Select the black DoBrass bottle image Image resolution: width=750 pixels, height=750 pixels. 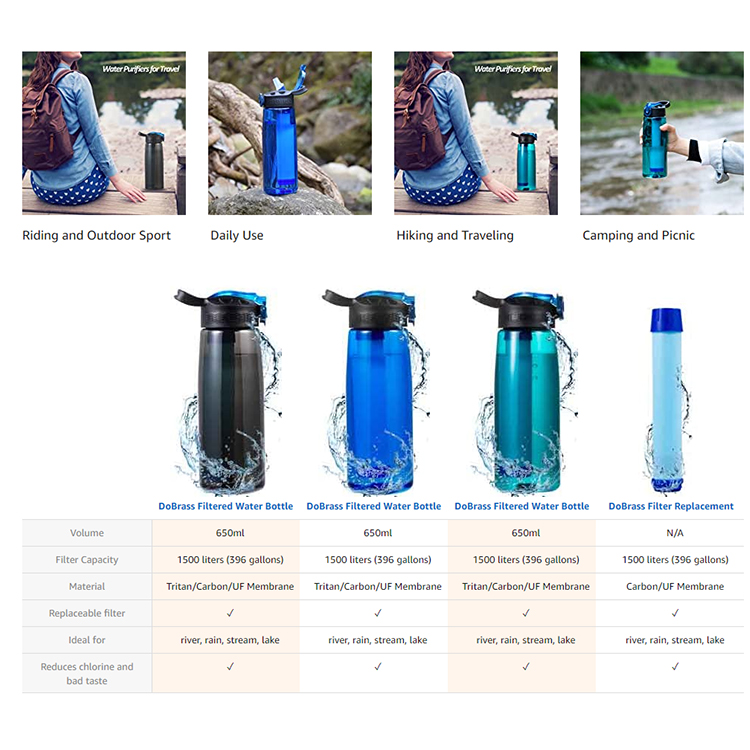(229, 391)
